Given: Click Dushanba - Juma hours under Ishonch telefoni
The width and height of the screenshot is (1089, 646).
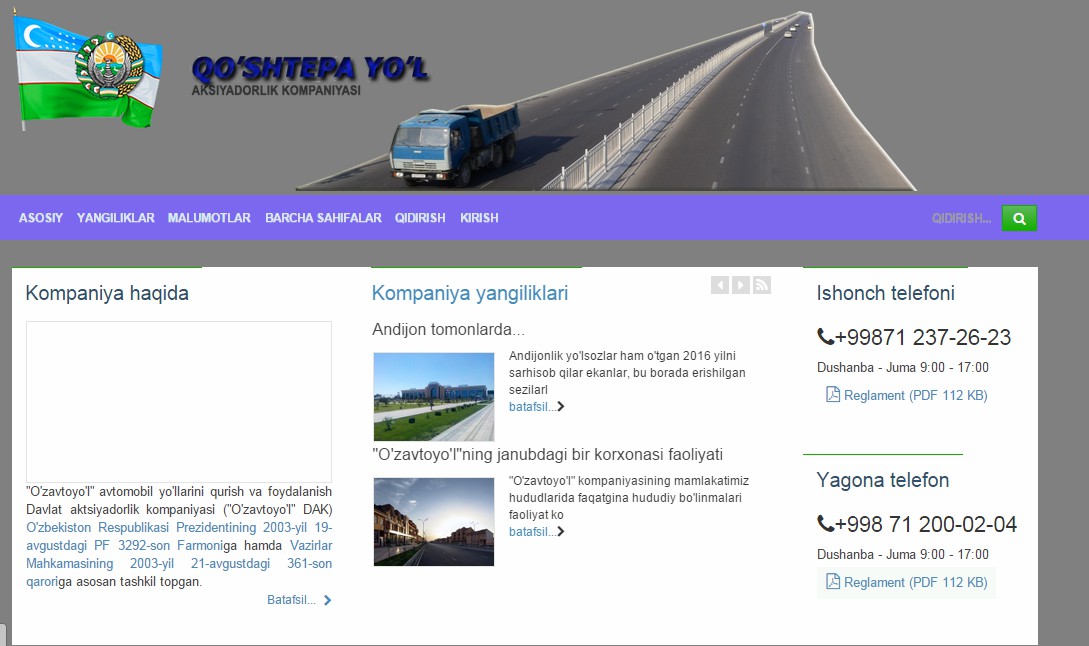Looking at the screenshot, I should 903,367.
